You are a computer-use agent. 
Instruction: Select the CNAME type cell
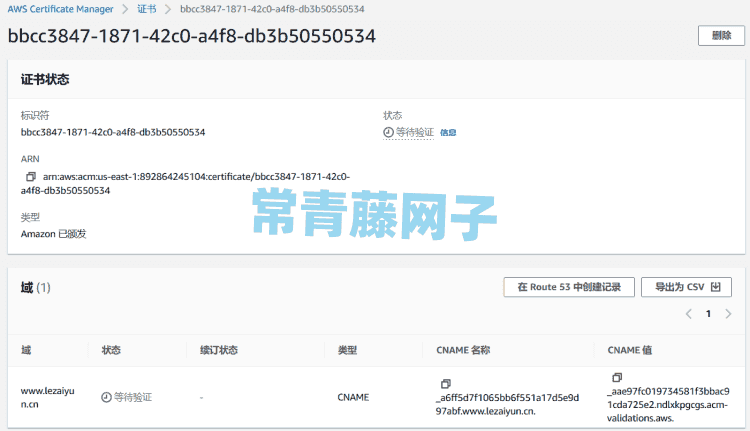tap(353, 397)
